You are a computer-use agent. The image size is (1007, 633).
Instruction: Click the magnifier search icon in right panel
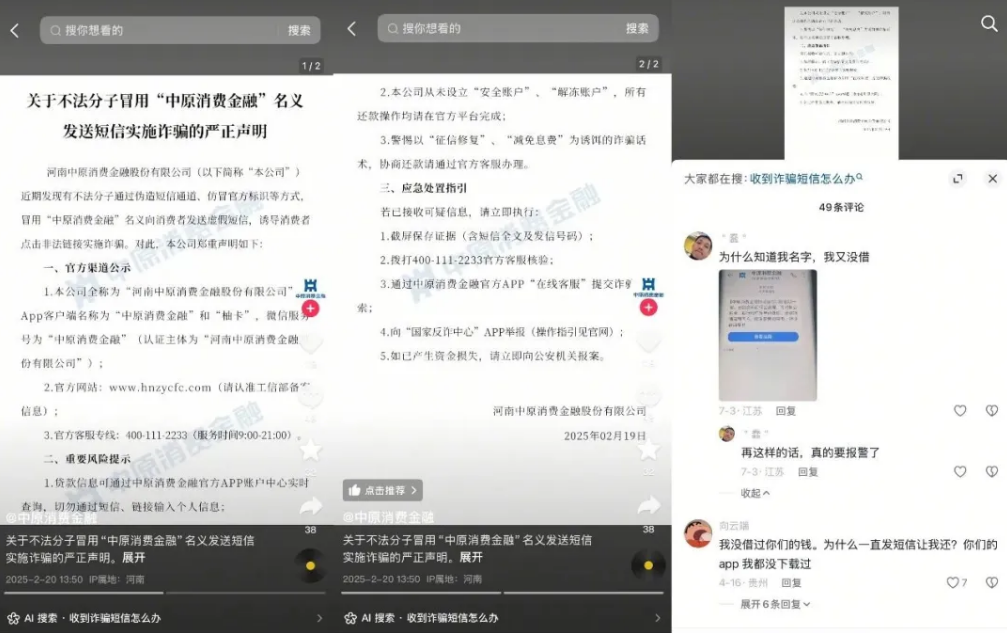(x=989, y=24)
